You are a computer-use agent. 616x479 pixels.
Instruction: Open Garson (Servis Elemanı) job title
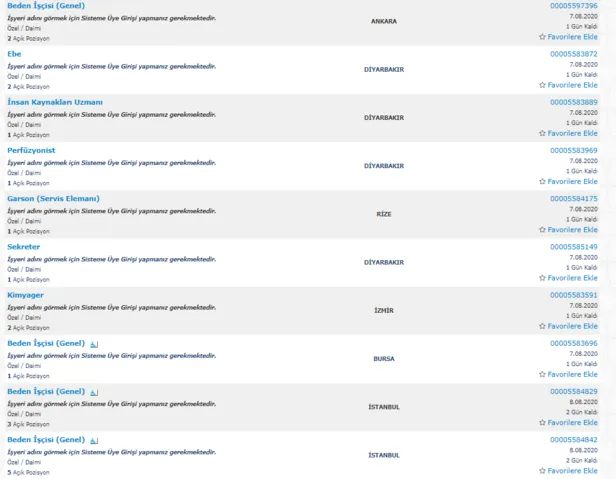pyautogui.click(x=53, y=198)
